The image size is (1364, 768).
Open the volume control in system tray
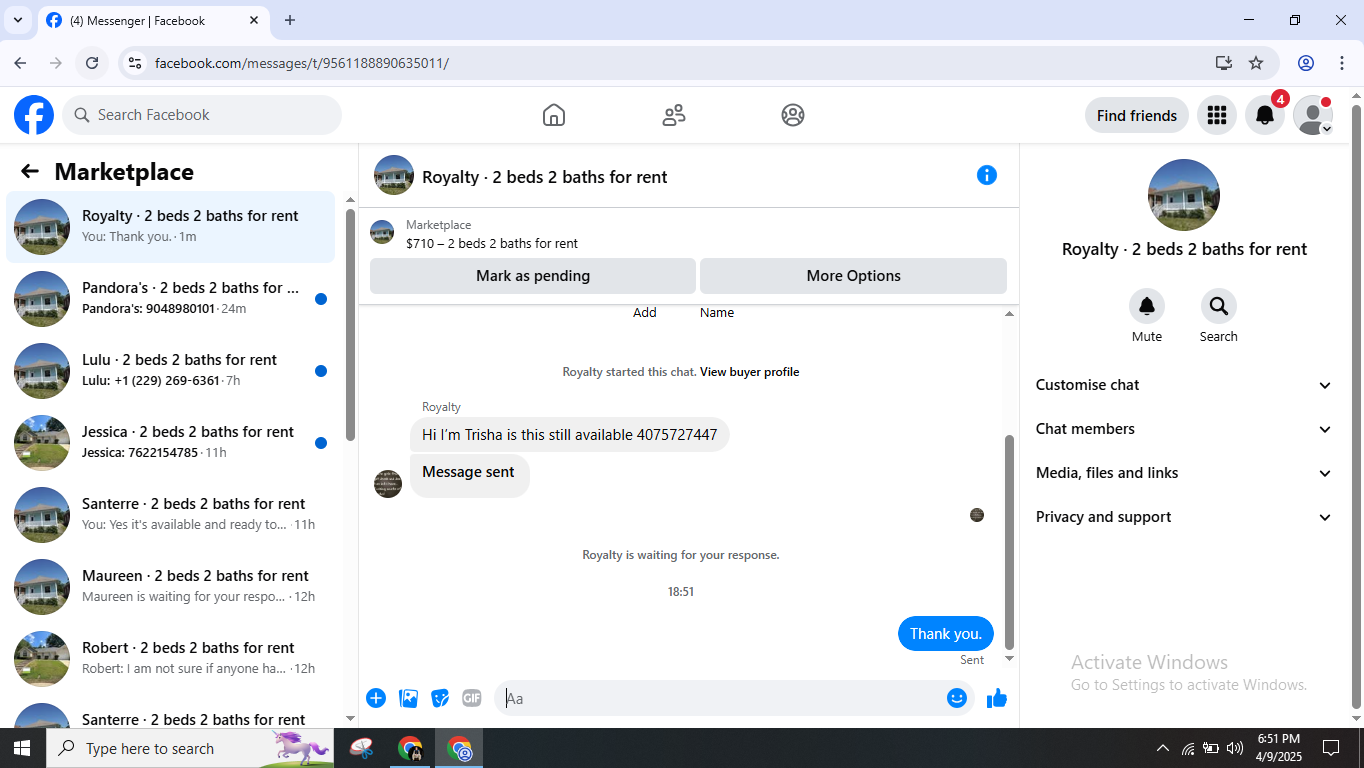1235,748
